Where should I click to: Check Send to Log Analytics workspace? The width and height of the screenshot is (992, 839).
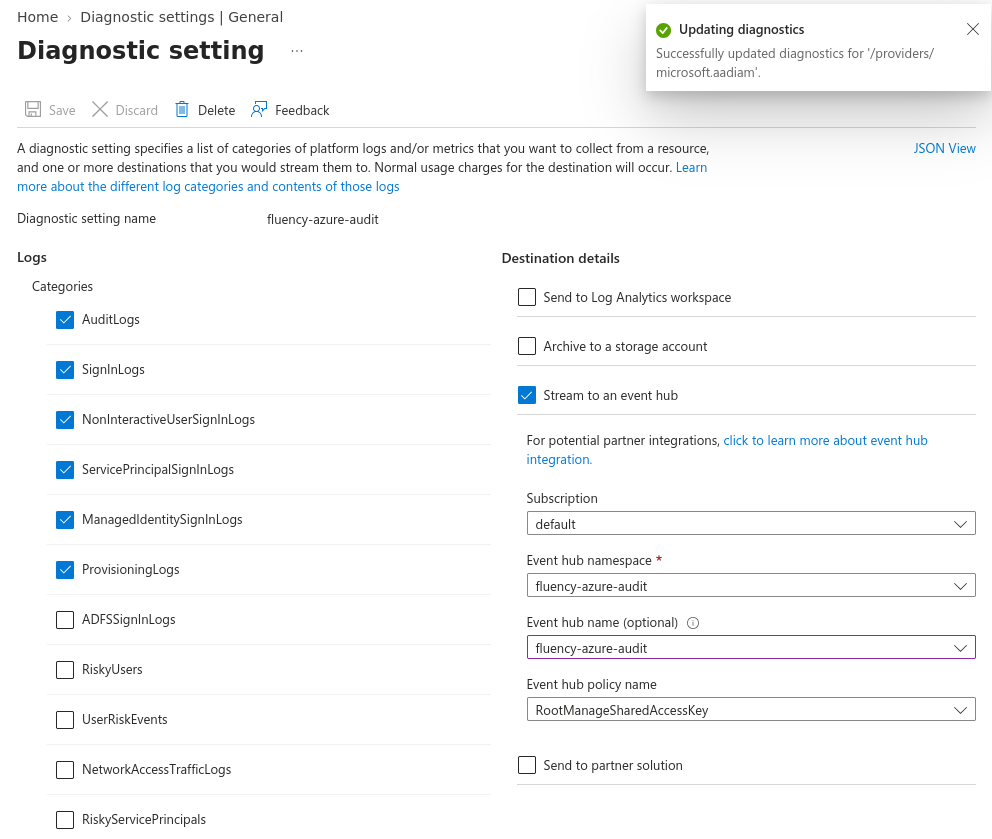pos(527,297)
